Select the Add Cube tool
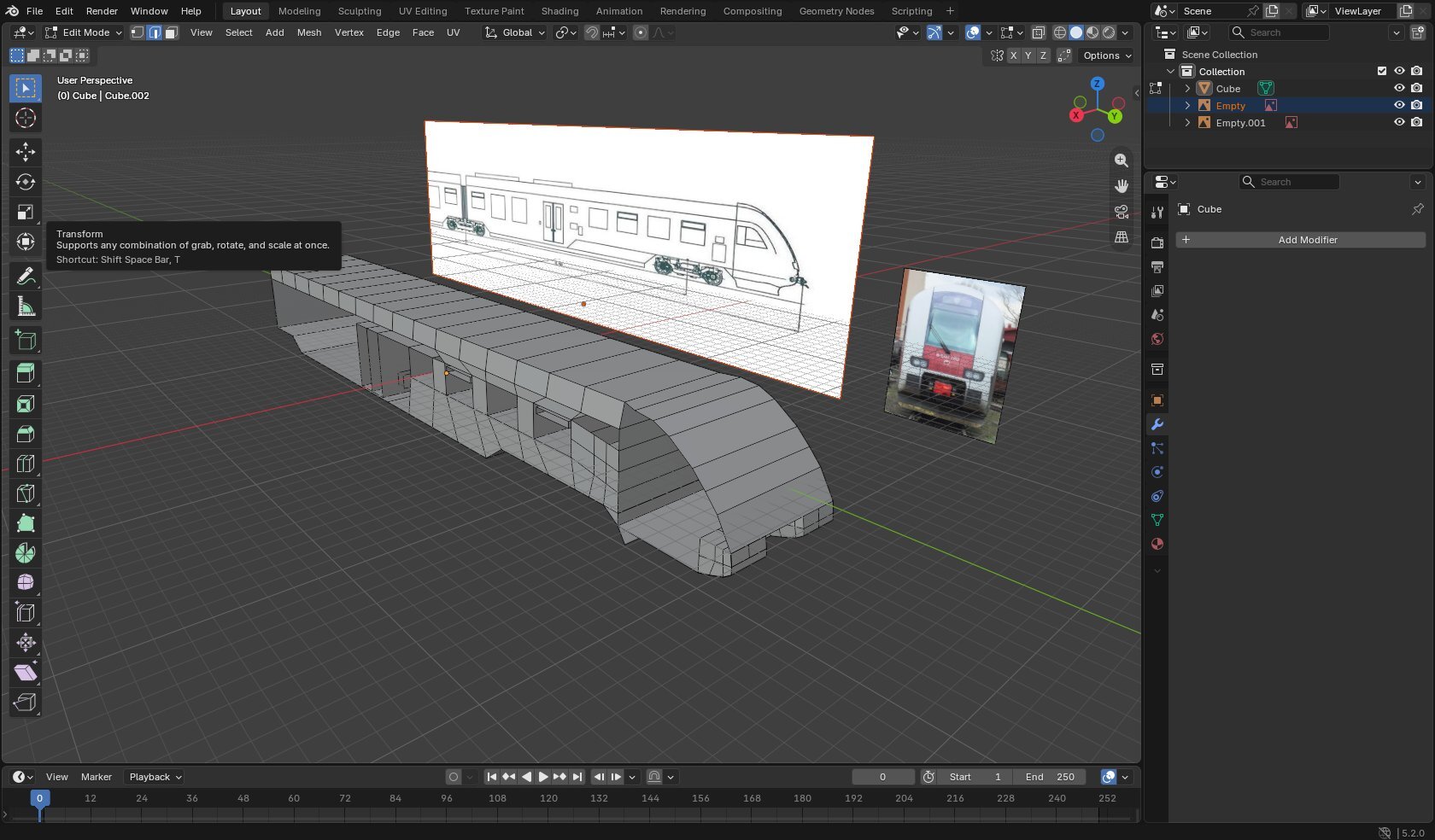Screen dimensions: 1435x840 26,340
